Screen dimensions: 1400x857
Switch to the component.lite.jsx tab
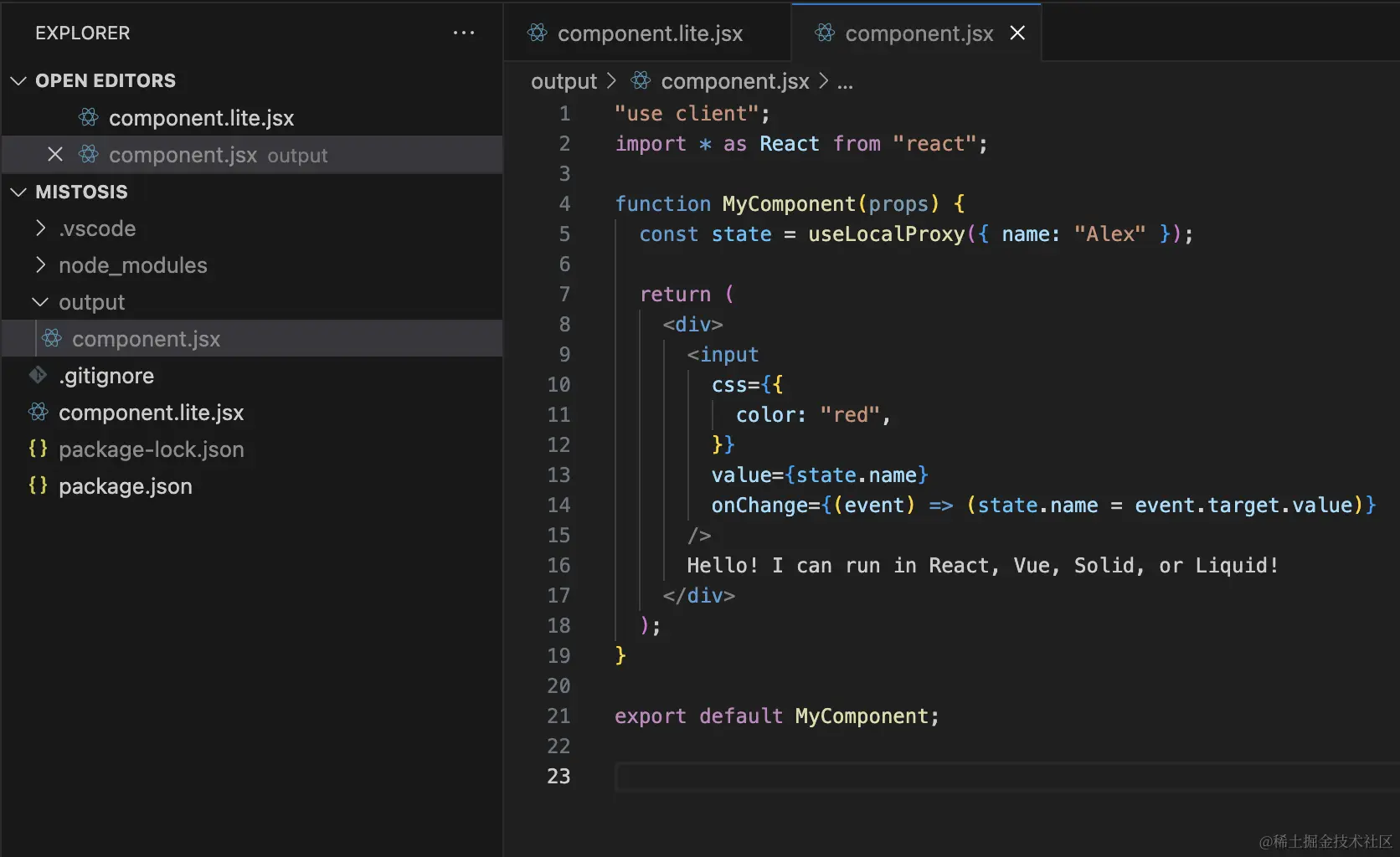[647, 33]
